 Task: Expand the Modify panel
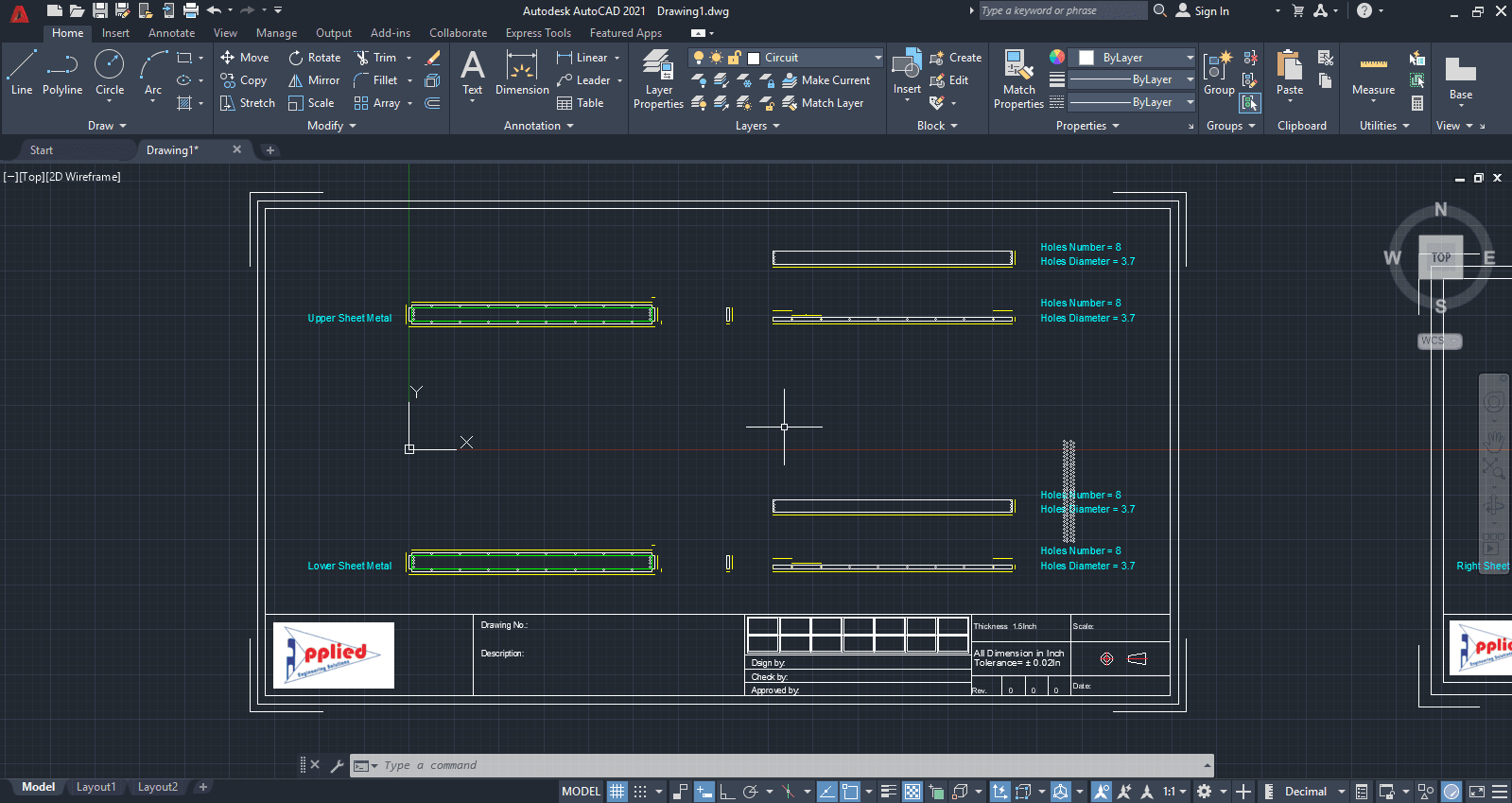pyautogui.click(x=332, y=126)
